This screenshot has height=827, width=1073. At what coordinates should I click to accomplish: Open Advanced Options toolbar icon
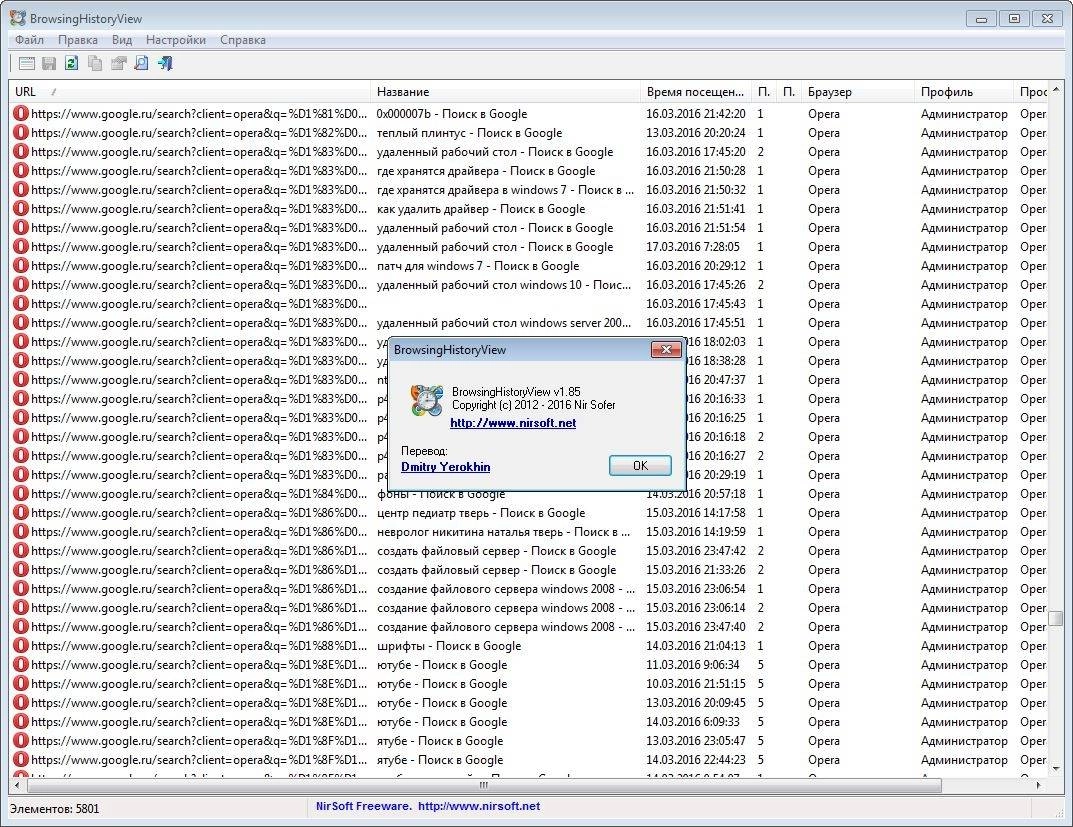click(27, 64)
